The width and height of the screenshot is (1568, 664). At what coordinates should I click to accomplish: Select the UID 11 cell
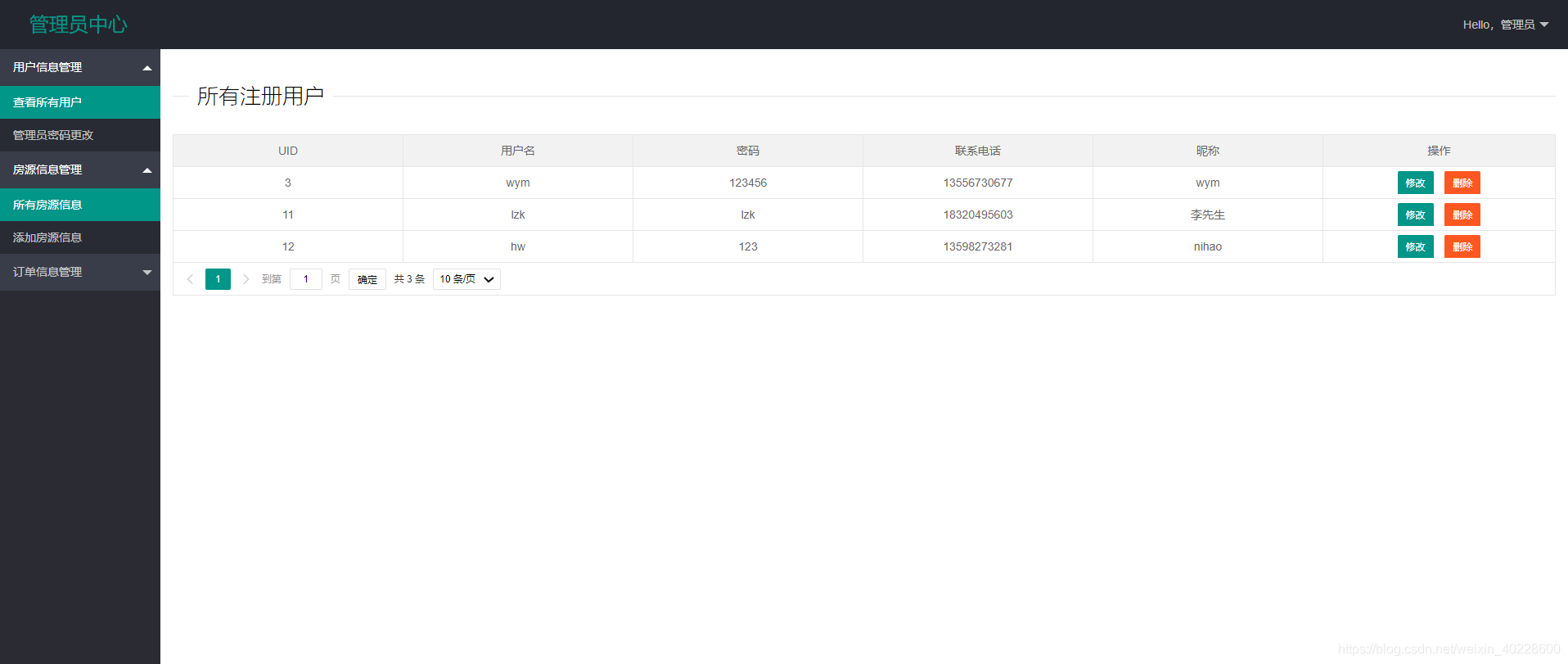288,215
